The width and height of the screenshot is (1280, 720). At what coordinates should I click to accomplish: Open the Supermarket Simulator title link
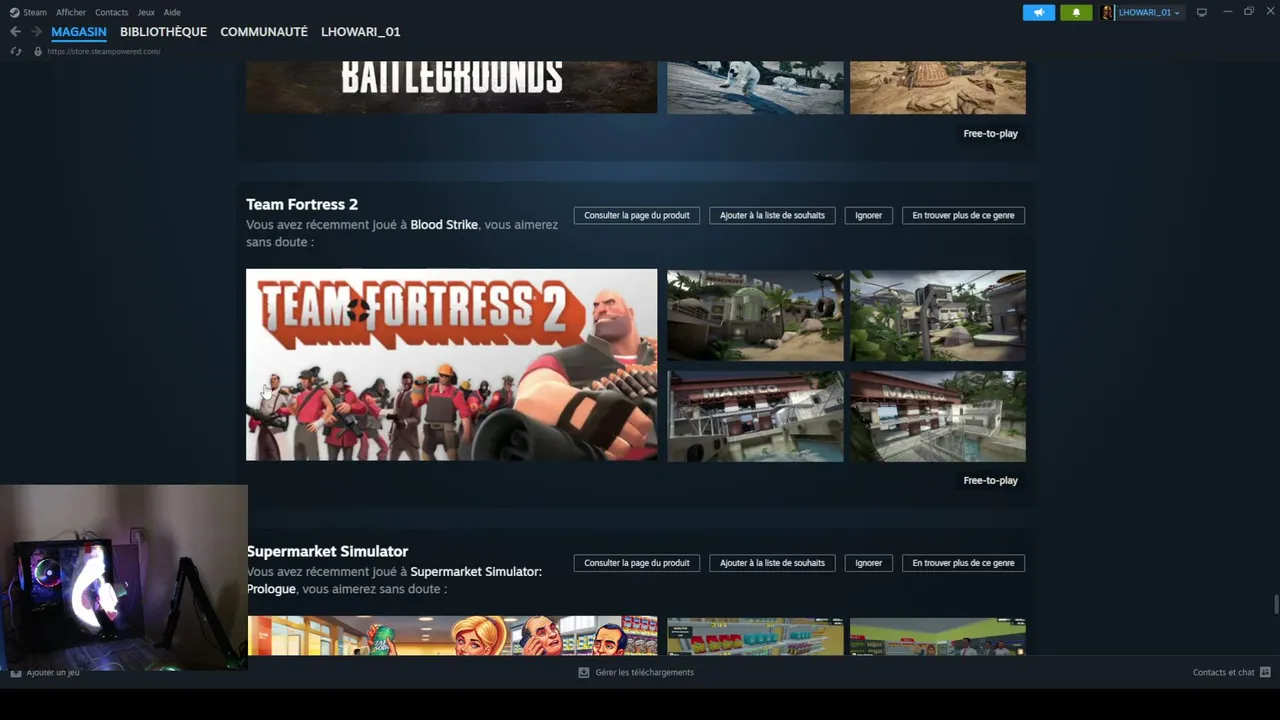[x=327, y=551]
